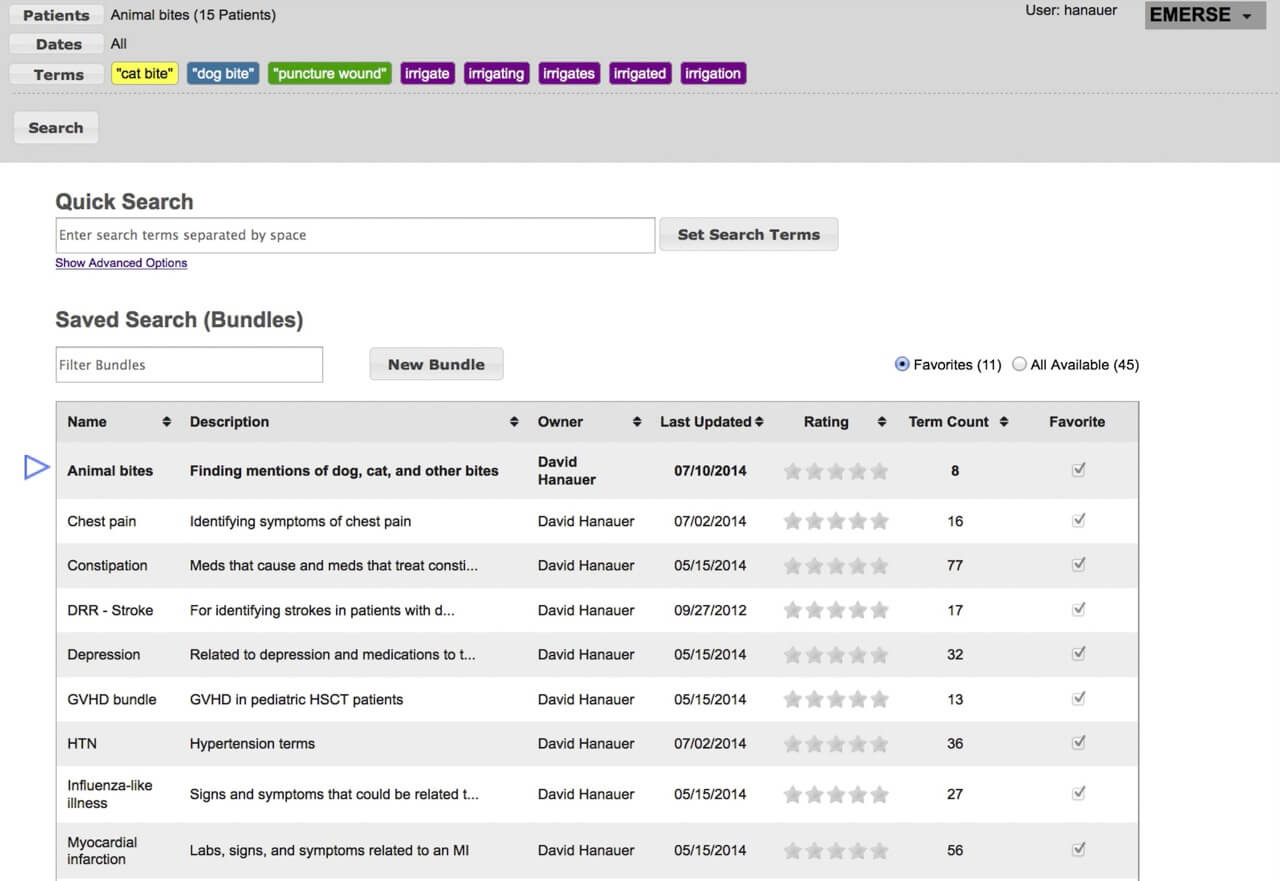Show Advanced Options for quick search

(x=121, y=262)
